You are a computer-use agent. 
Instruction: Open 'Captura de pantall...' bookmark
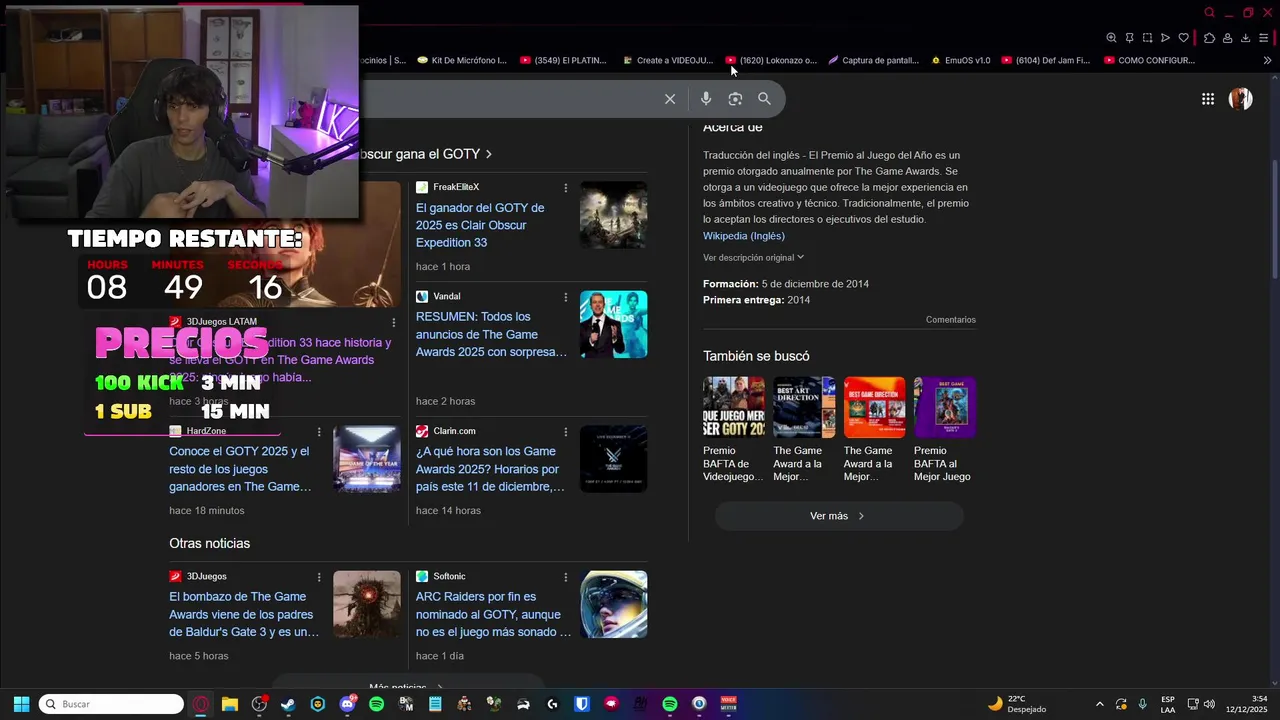[x=873, y=60]
